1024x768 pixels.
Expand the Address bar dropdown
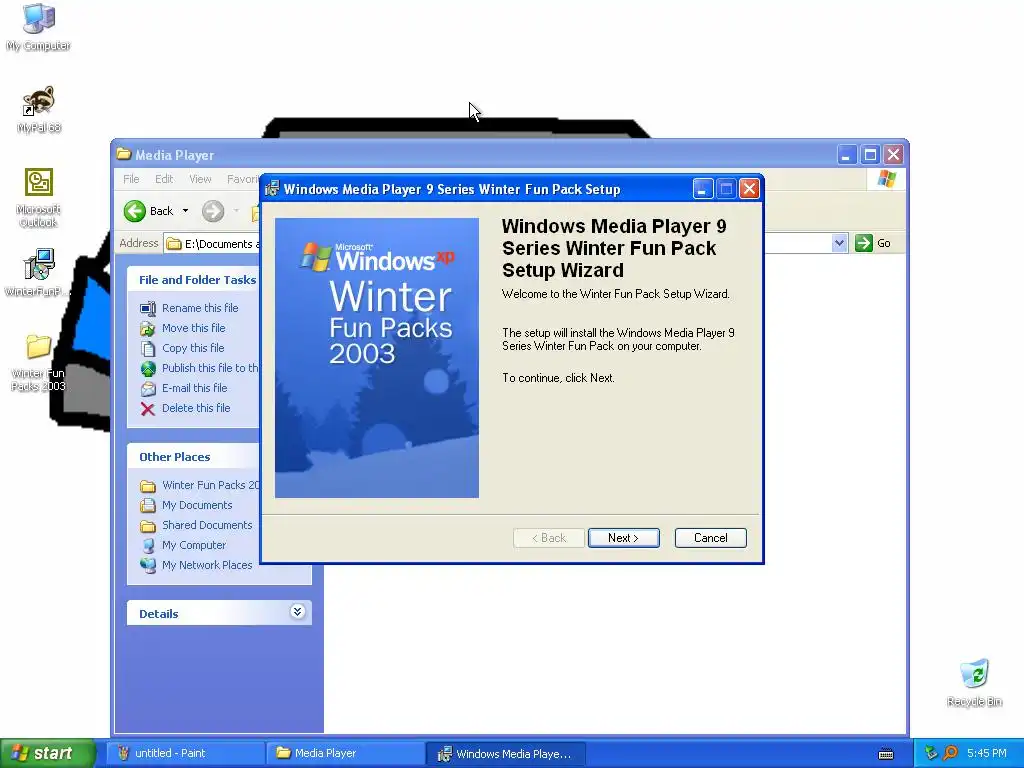click(x=839, y=243)
